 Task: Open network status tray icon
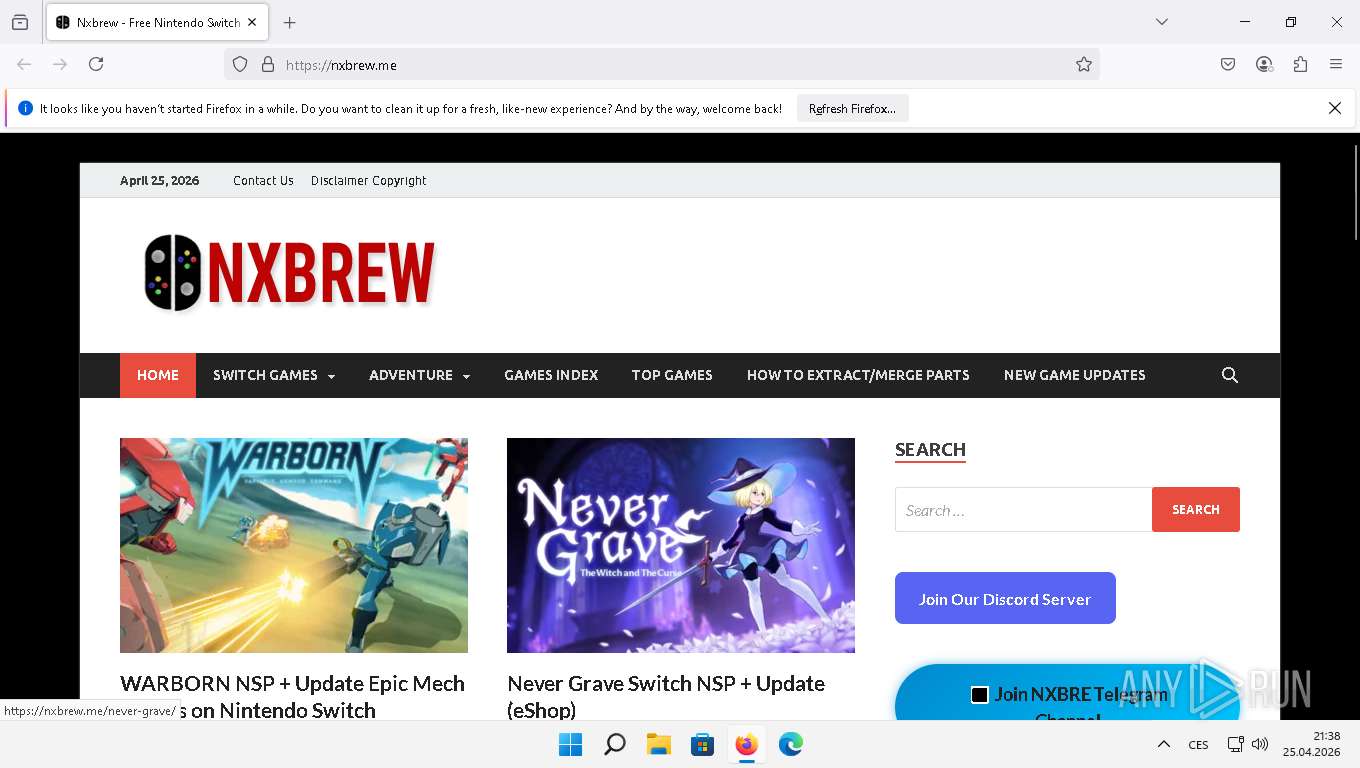pyautogui.click(x=1236, y=744)
